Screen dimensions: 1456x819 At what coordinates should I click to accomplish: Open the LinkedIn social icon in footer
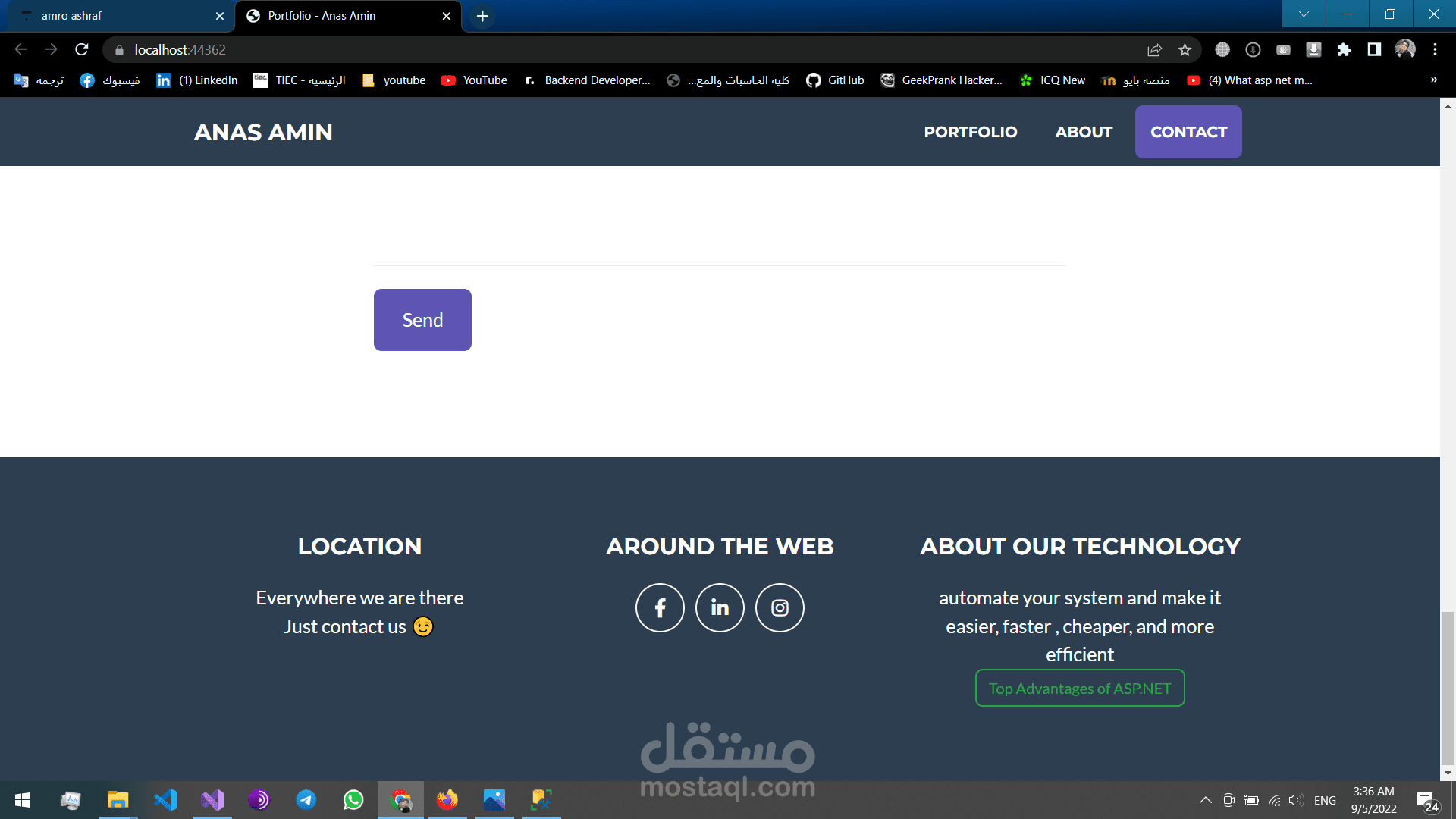pos(720,607)
